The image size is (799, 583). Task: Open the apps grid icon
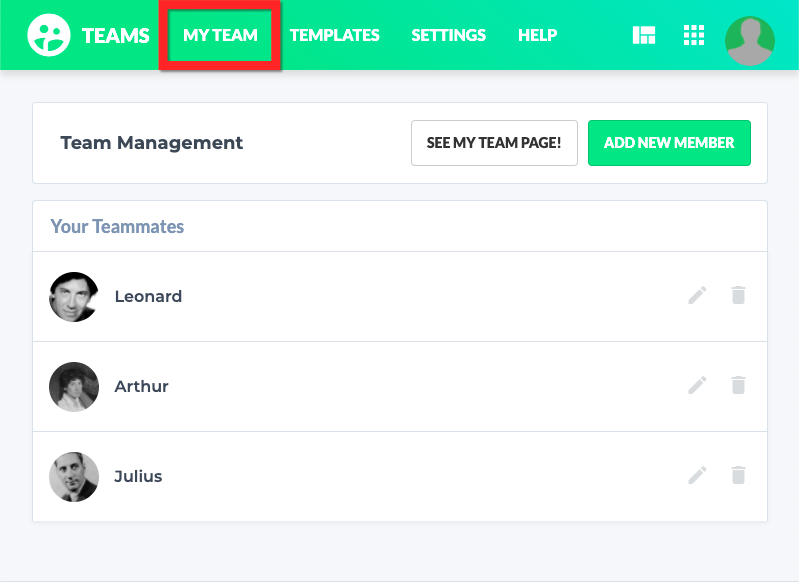click(694, 35)
